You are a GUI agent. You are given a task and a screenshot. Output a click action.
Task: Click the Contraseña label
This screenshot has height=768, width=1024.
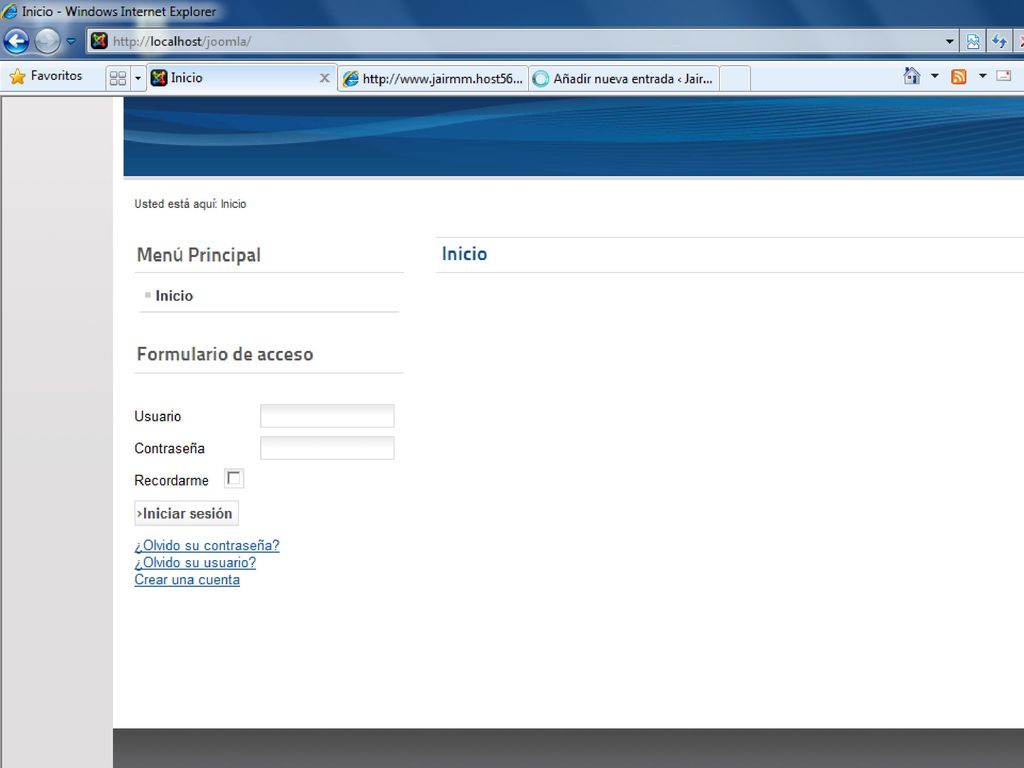170,448
